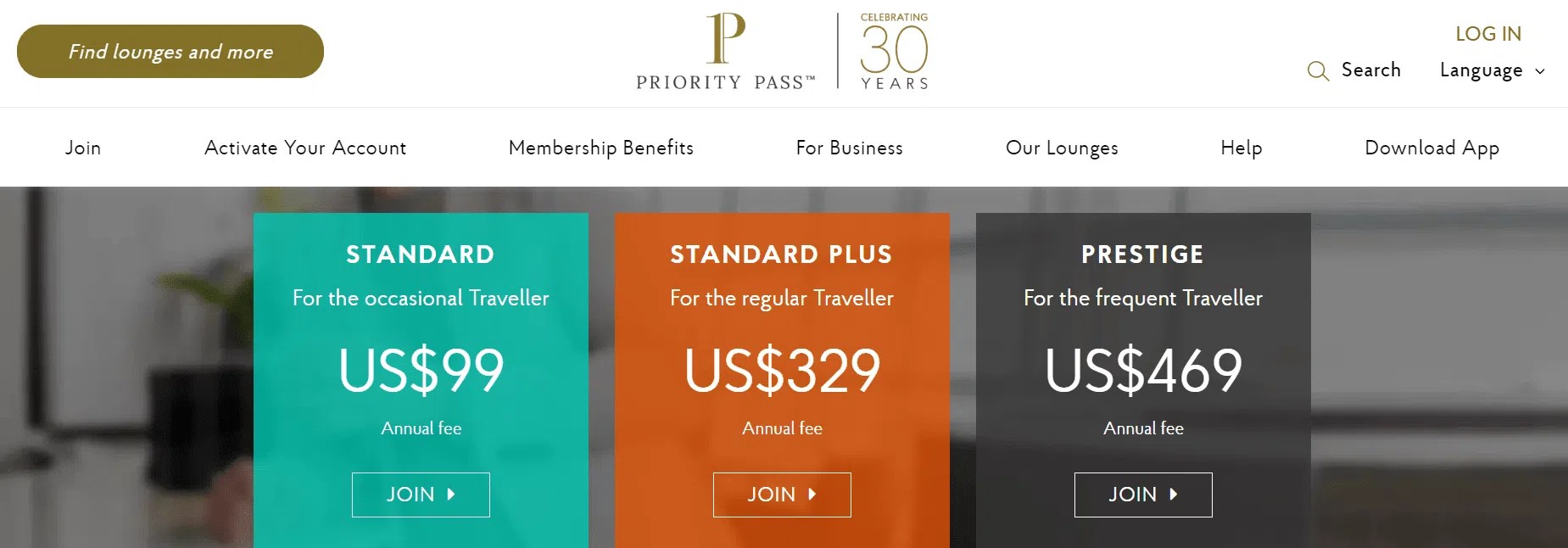Select the Membership Benefits menu item
Screen dimensions: 1568x548
600,147
